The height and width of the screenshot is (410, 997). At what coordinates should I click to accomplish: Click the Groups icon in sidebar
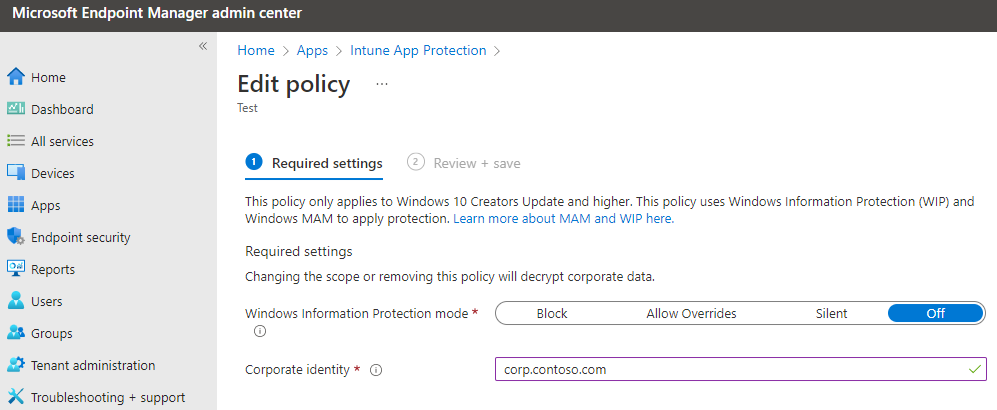coord(15,333)
